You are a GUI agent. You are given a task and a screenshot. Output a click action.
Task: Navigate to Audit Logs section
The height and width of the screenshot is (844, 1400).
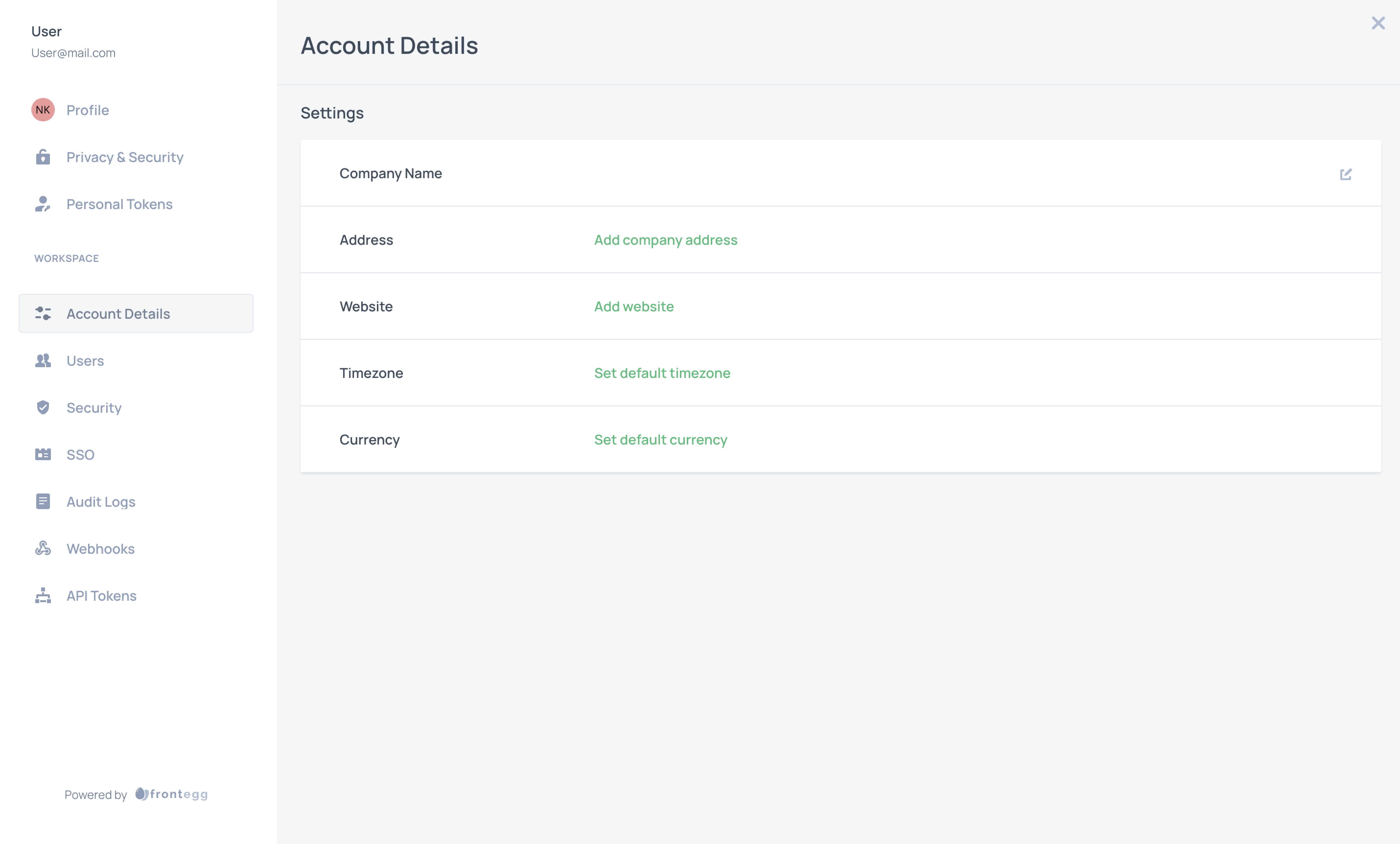tap(101, 501)
